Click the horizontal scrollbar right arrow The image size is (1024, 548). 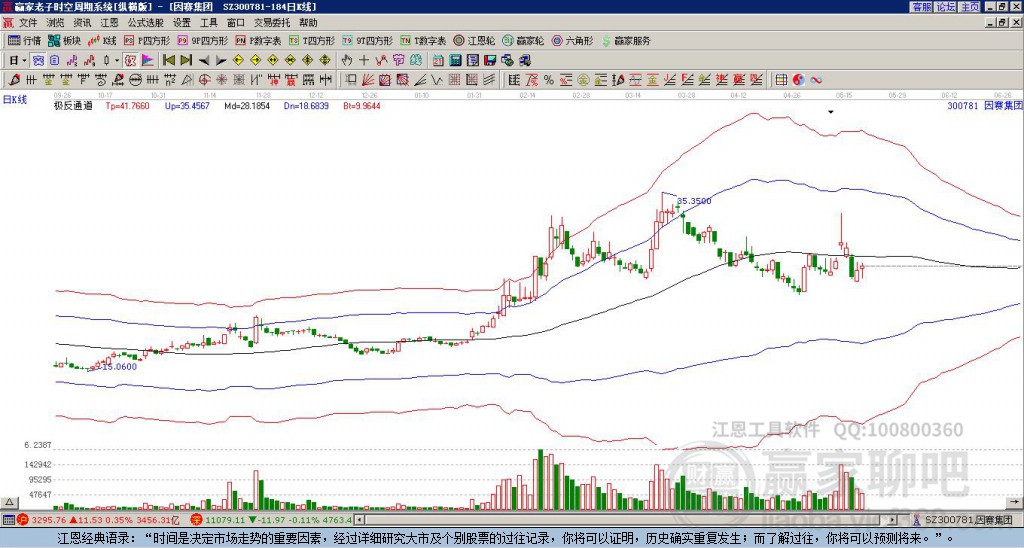893,520
